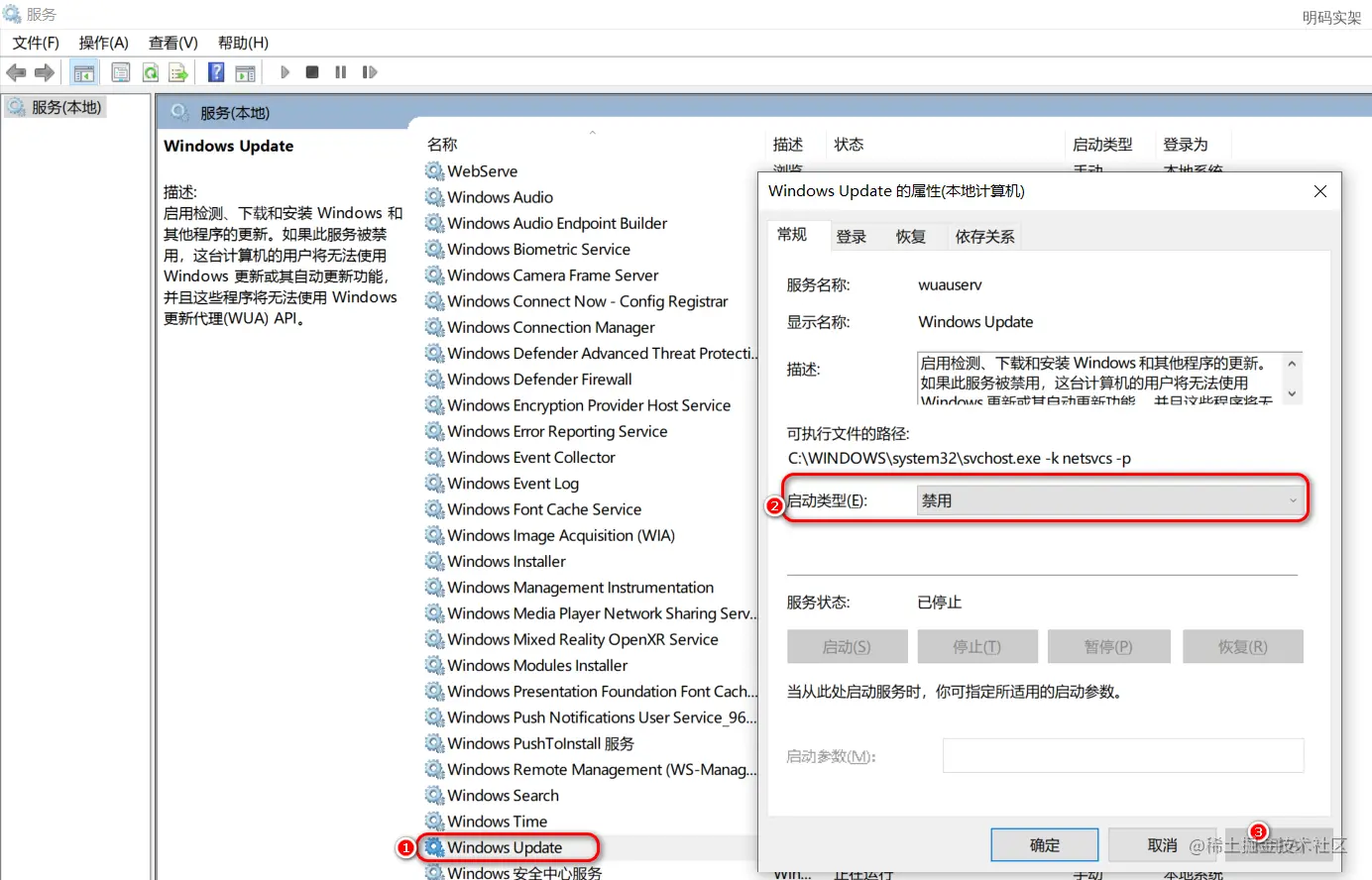1372x880 pixels.
Task: Click the gear icon beside Windows Installer
Action: click(x=434, y=561)
